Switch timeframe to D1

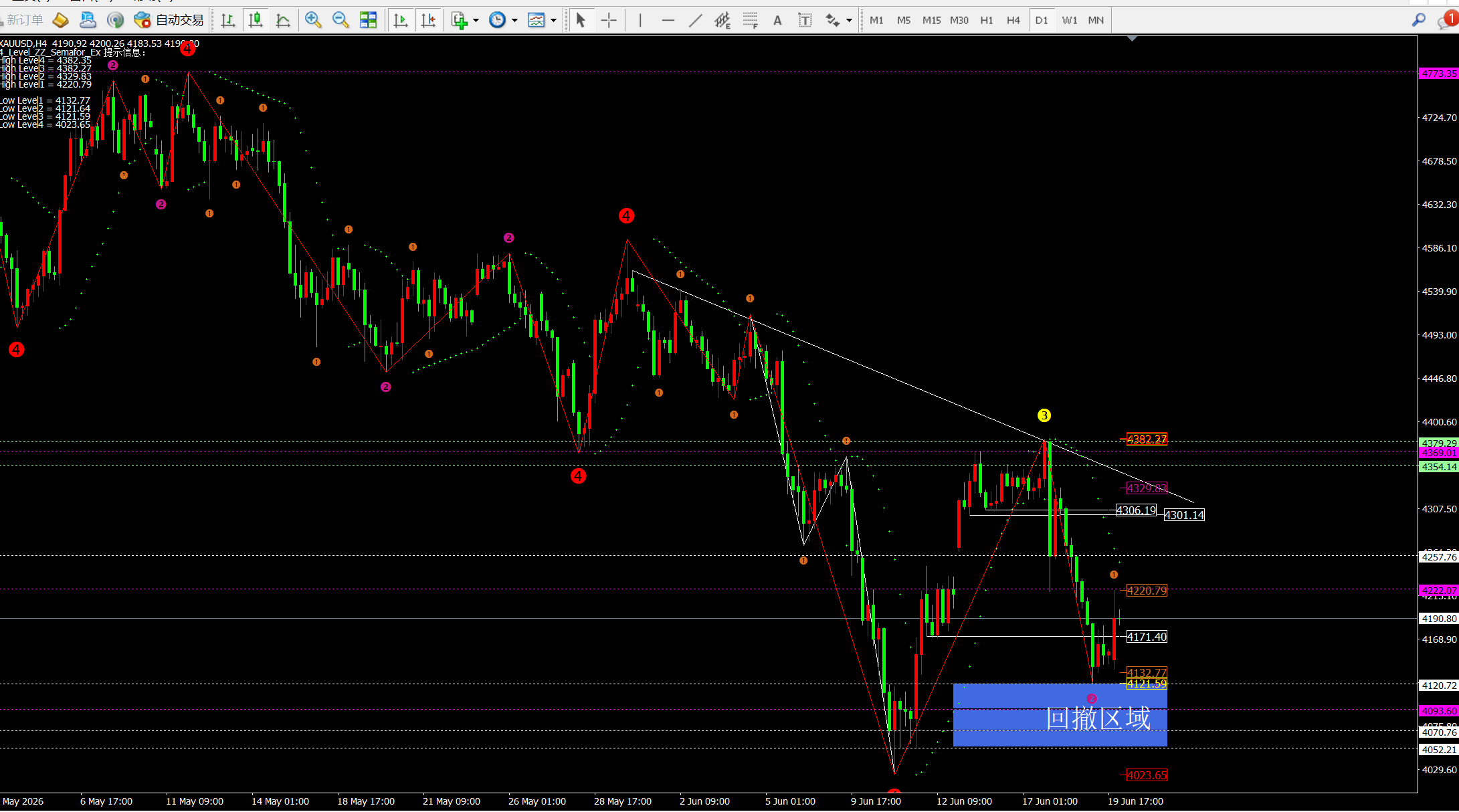click(x=1042, y=20)
